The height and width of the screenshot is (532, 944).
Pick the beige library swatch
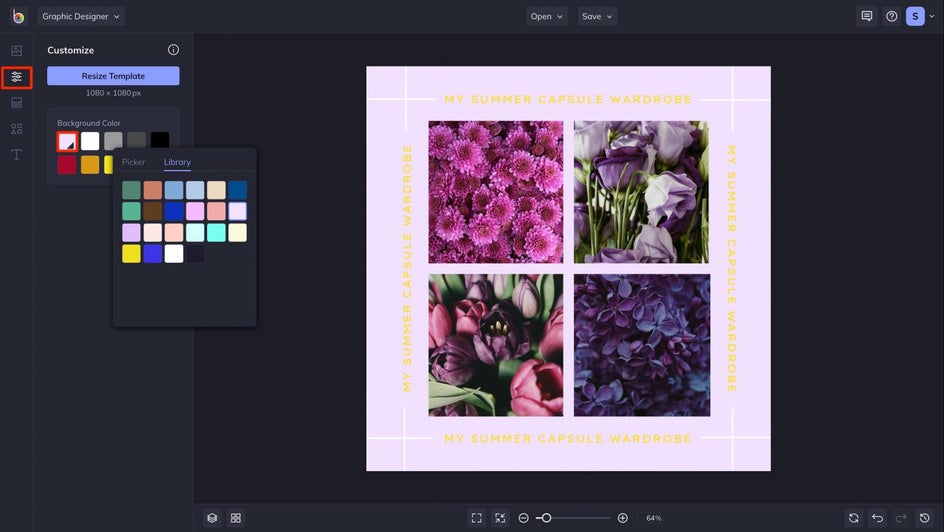(216, 190)
